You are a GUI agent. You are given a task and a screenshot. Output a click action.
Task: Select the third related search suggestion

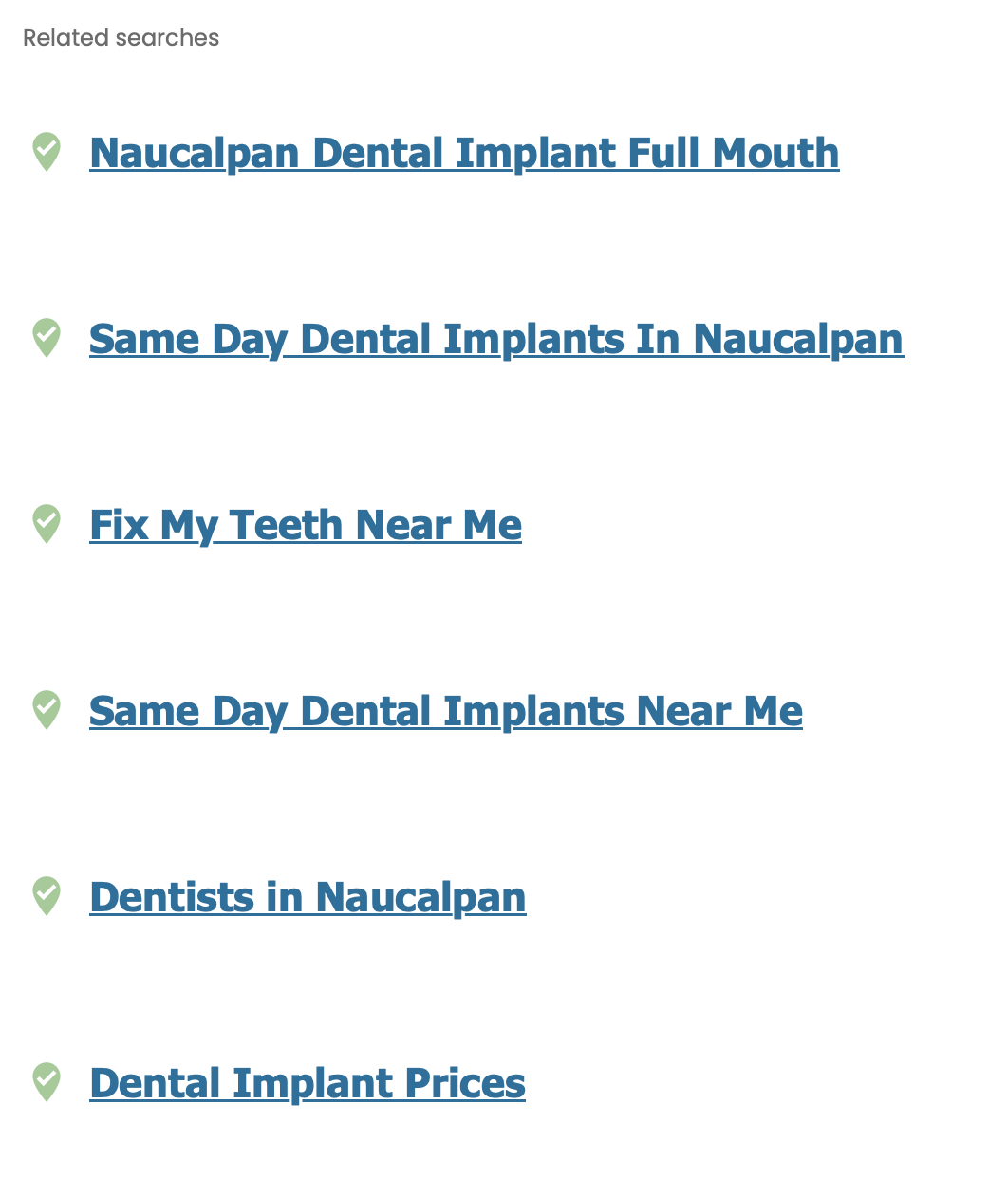(x=305, y=525)
